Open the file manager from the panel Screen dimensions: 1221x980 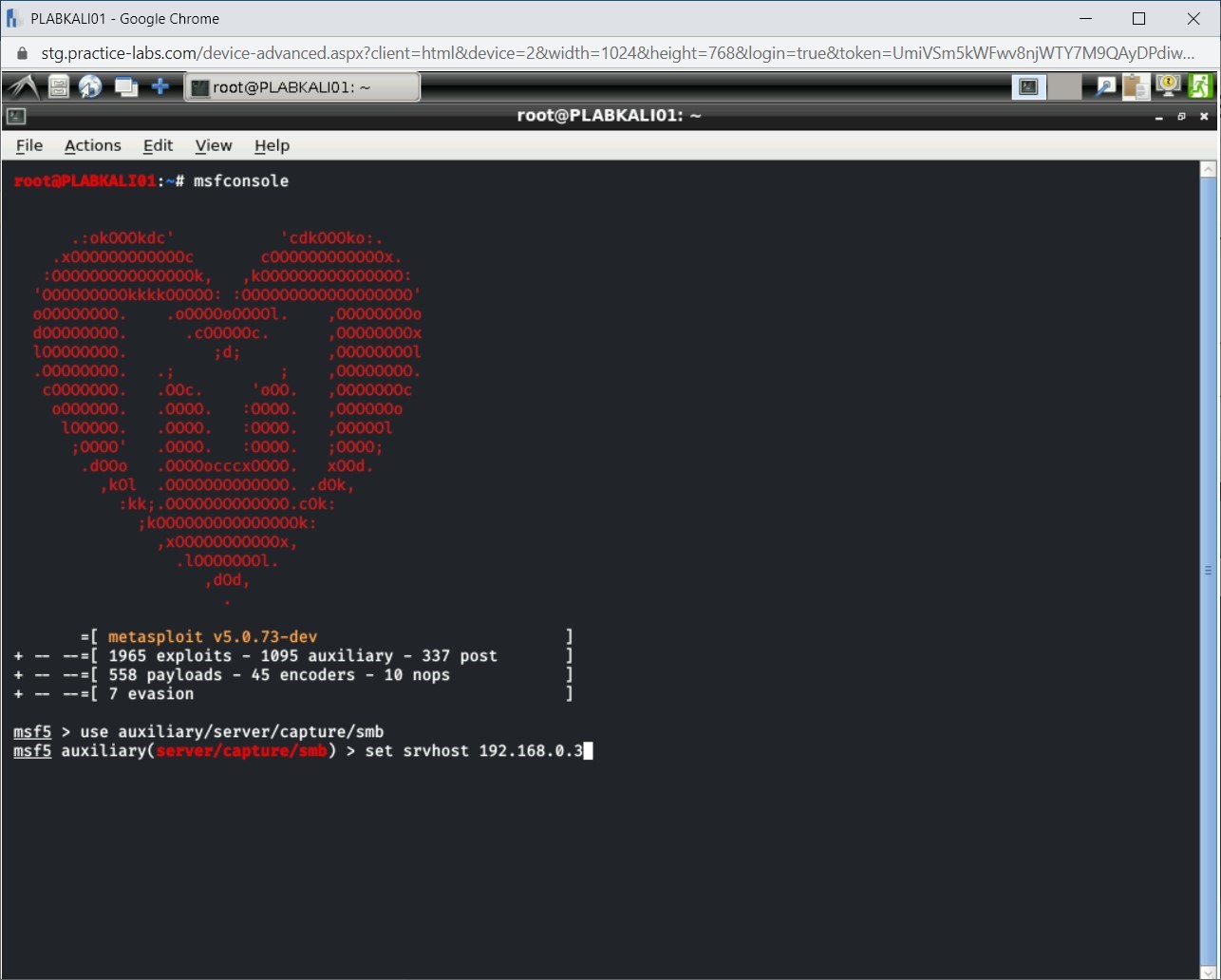[x=58, y=86]
